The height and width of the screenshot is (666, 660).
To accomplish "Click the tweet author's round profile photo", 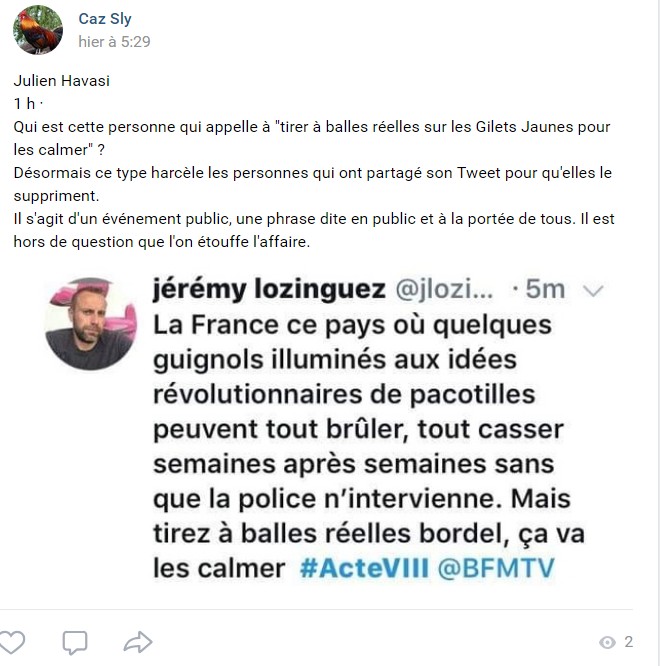I will click(x=90, y=324).
